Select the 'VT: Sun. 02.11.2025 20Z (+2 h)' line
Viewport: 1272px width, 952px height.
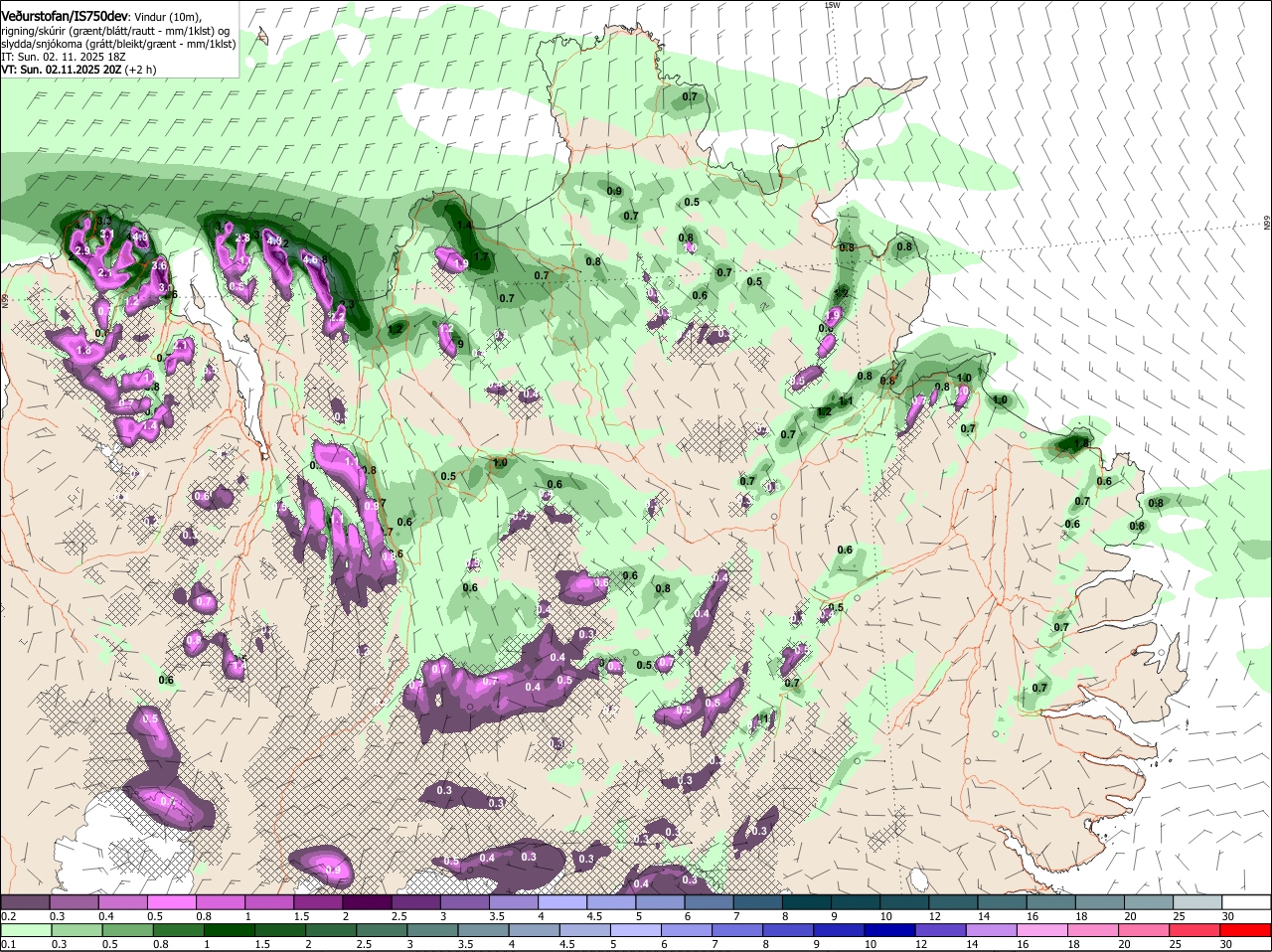pyautogui.click(x=79, y=70)
